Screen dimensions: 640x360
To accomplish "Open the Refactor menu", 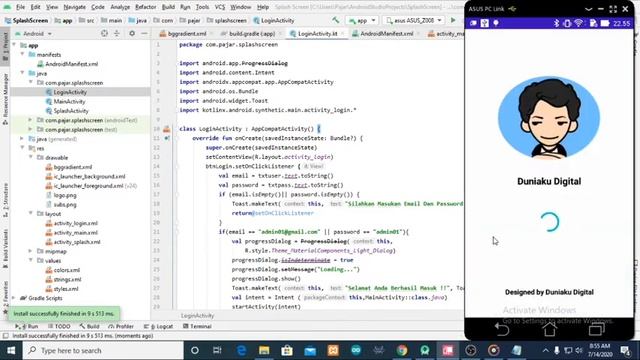I will click(x=146, y=7).
